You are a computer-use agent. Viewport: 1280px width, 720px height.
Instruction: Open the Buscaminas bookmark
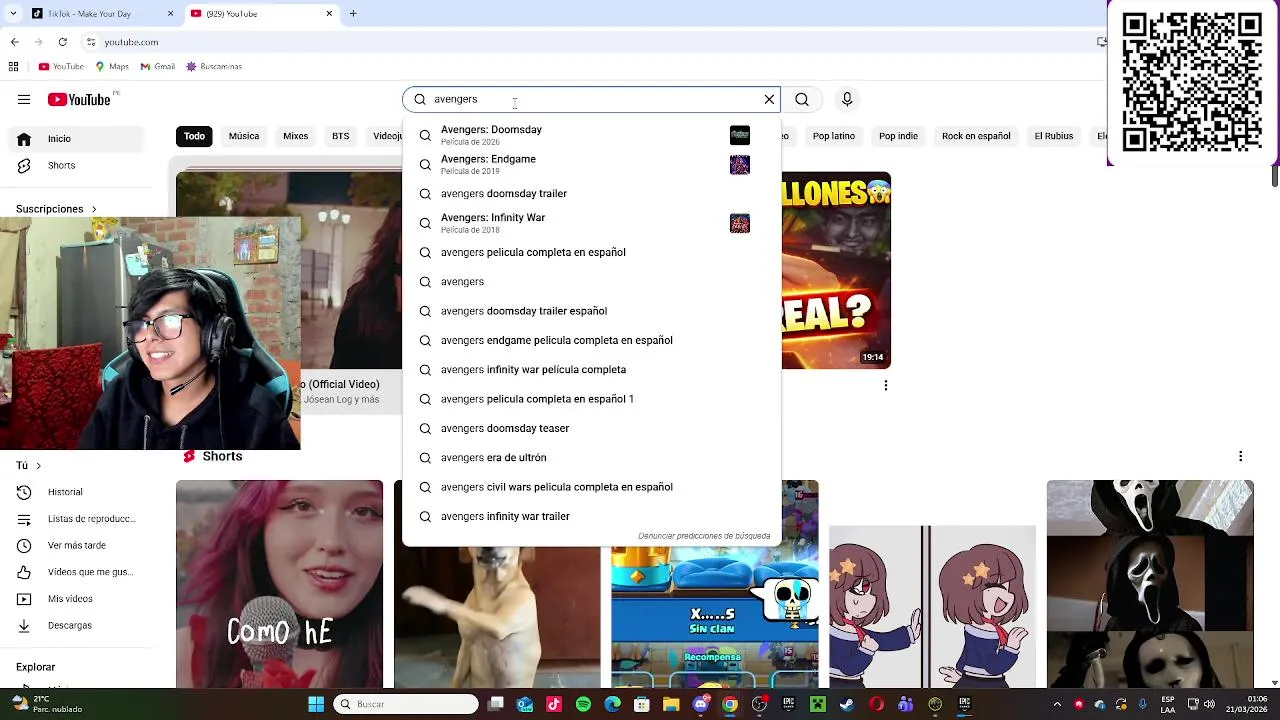[x=214, y=66]
